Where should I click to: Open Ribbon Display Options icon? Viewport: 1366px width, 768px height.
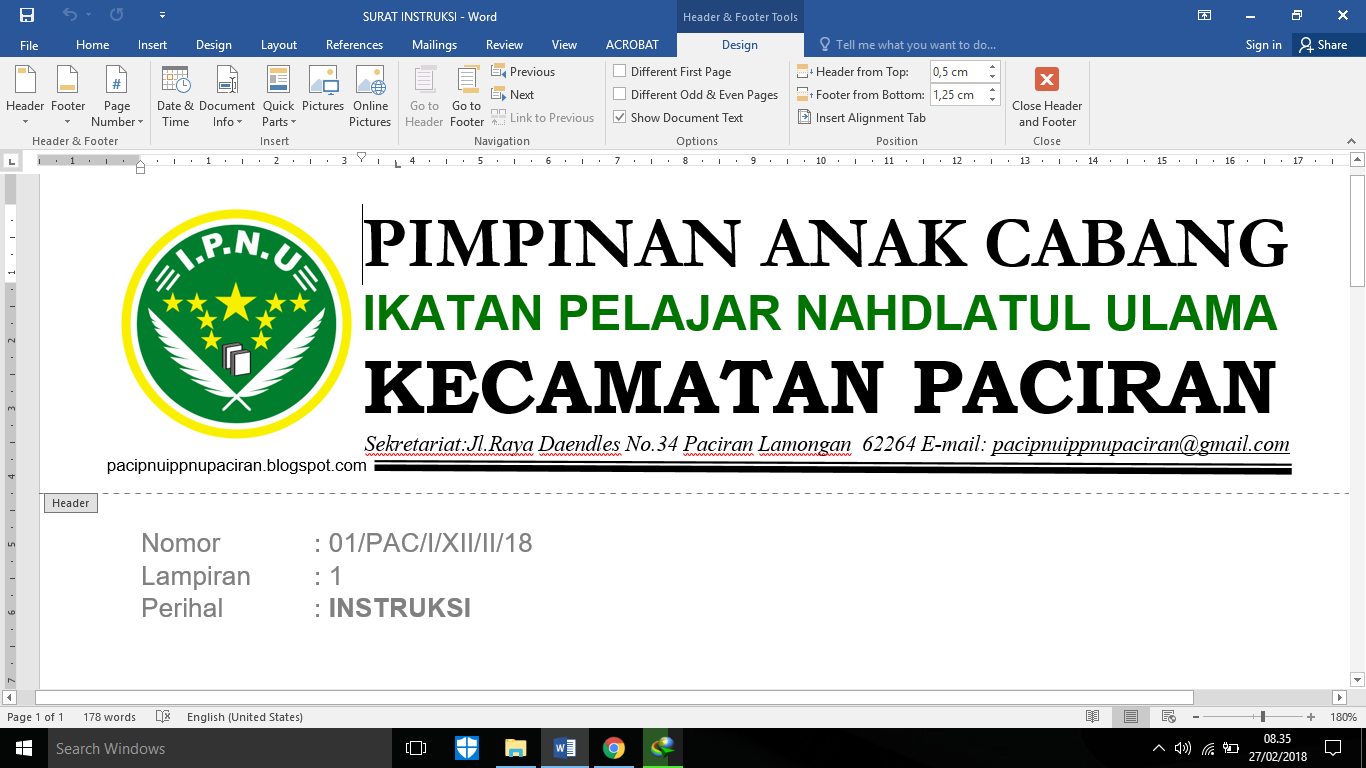(1205, 16)
